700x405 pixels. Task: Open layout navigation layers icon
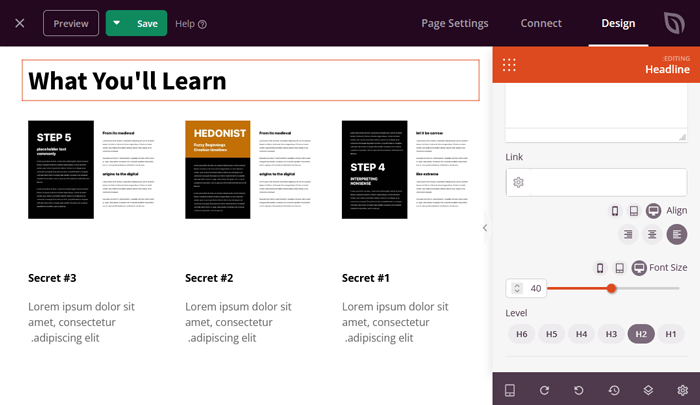tap(648, 390)
